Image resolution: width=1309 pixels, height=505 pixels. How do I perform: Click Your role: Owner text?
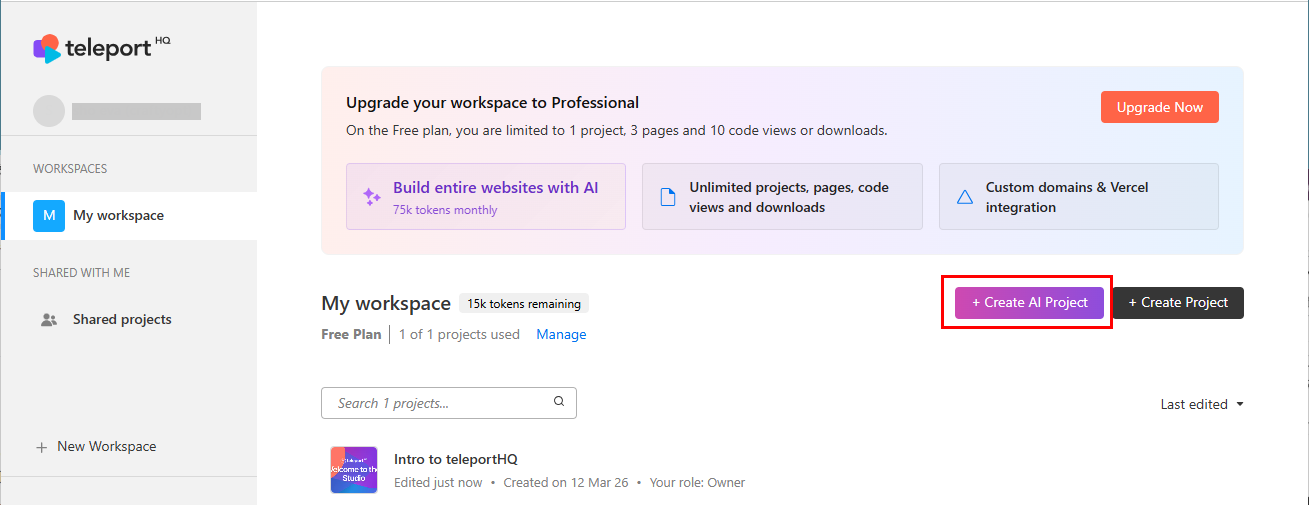coord(697,483)
